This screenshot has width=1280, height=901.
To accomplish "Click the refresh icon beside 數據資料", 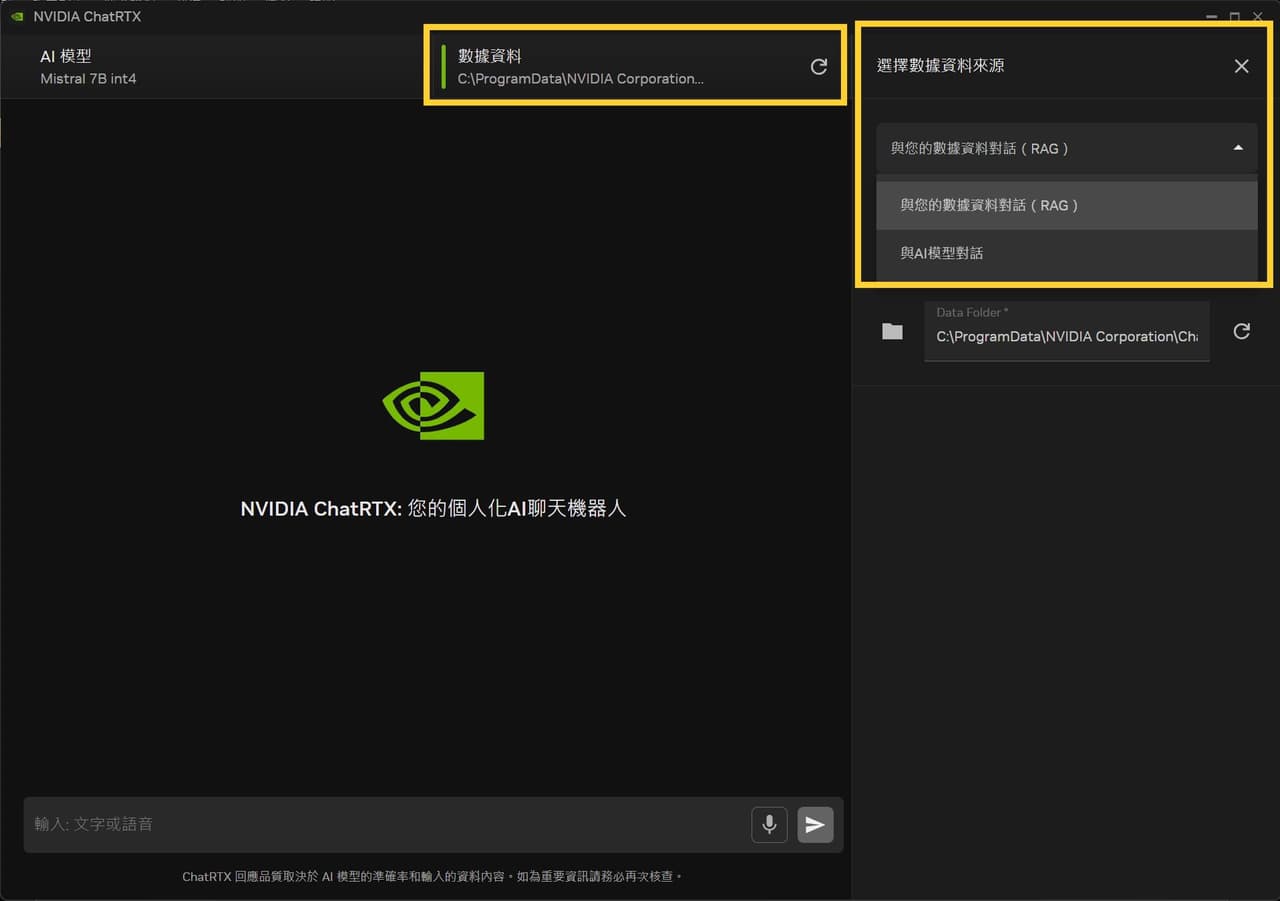I will (x=819, y=66).
